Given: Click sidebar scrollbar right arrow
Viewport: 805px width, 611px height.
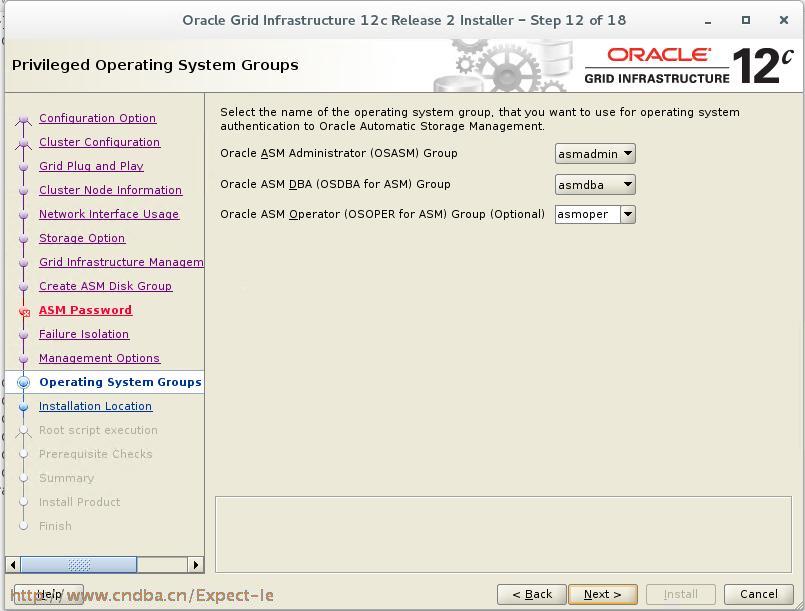Looking at the screenshot, I should tap(196, 565).
